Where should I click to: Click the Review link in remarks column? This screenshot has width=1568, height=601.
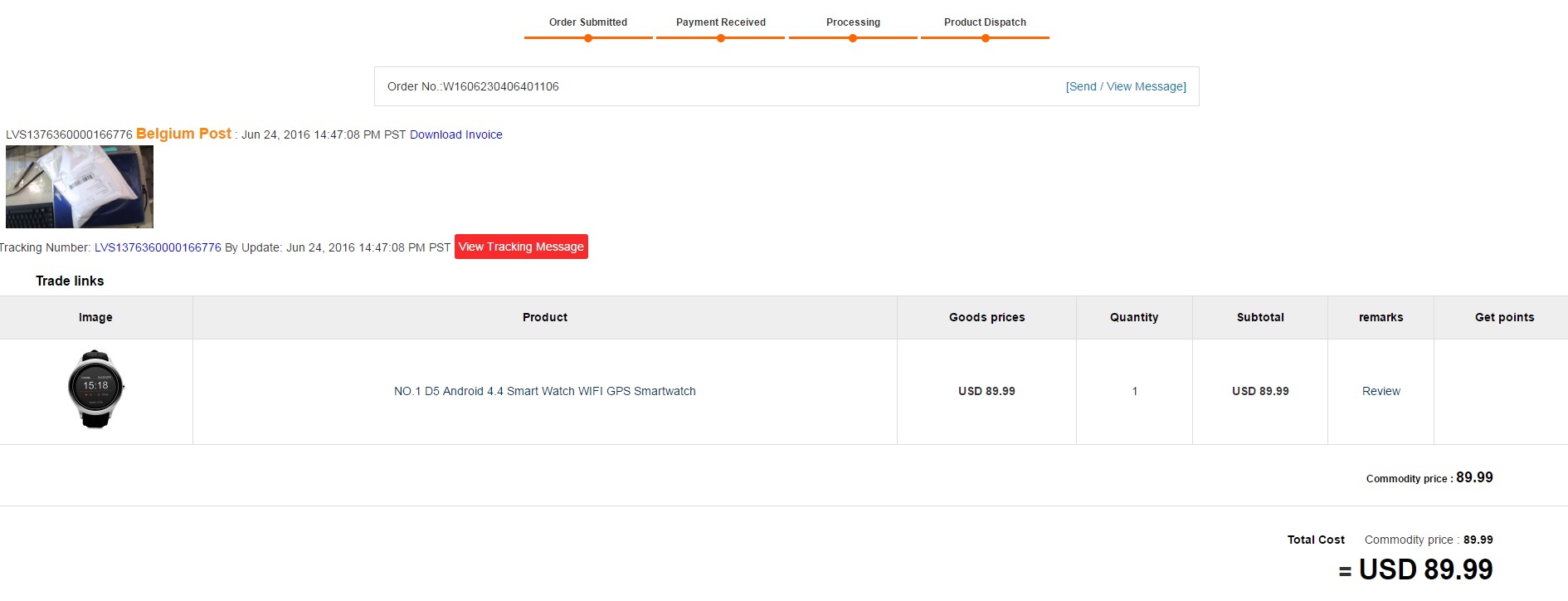tap(1381, 391)
